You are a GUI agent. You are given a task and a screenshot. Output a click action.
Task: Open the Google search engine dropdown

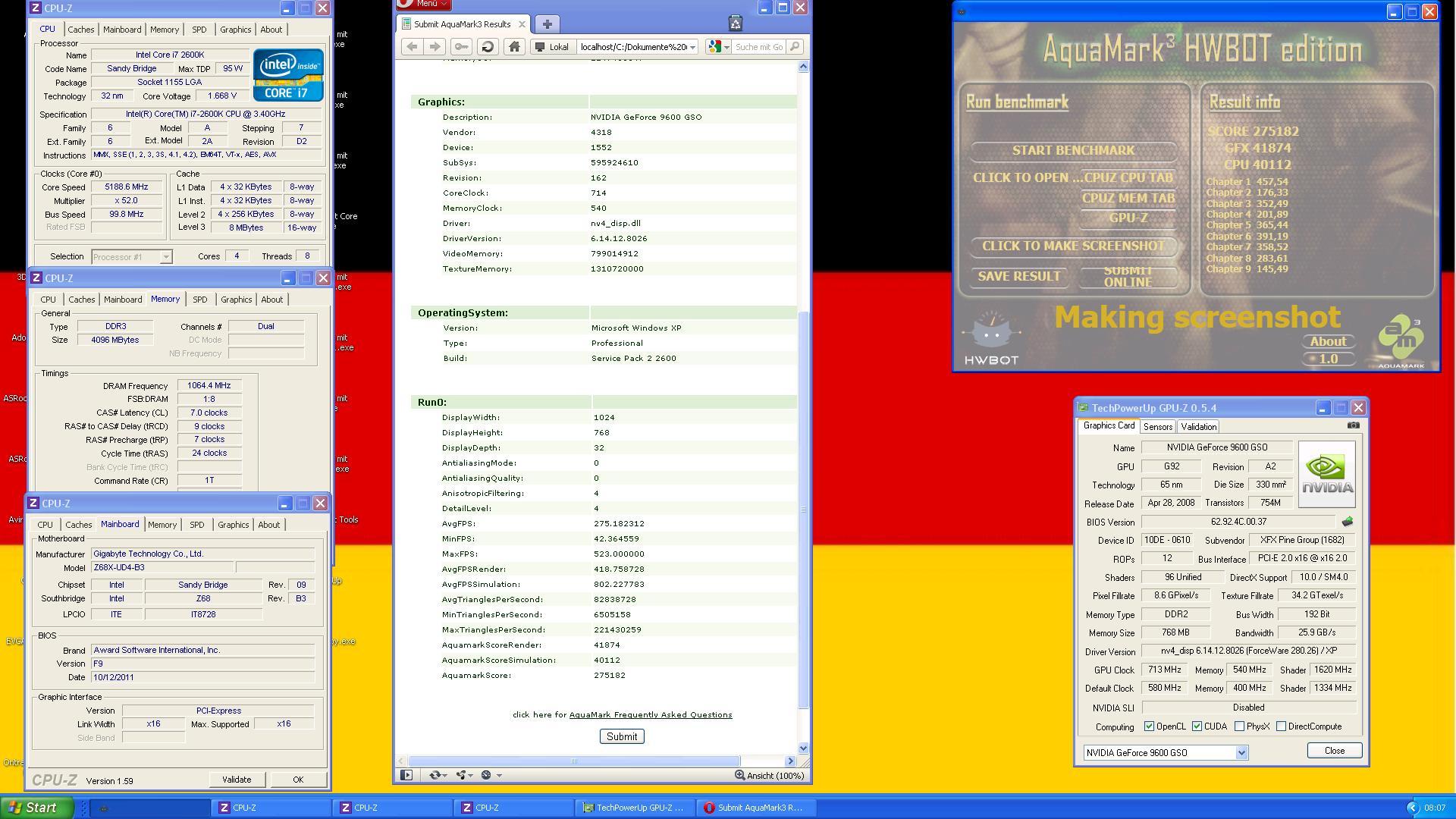tap(718, 47)
